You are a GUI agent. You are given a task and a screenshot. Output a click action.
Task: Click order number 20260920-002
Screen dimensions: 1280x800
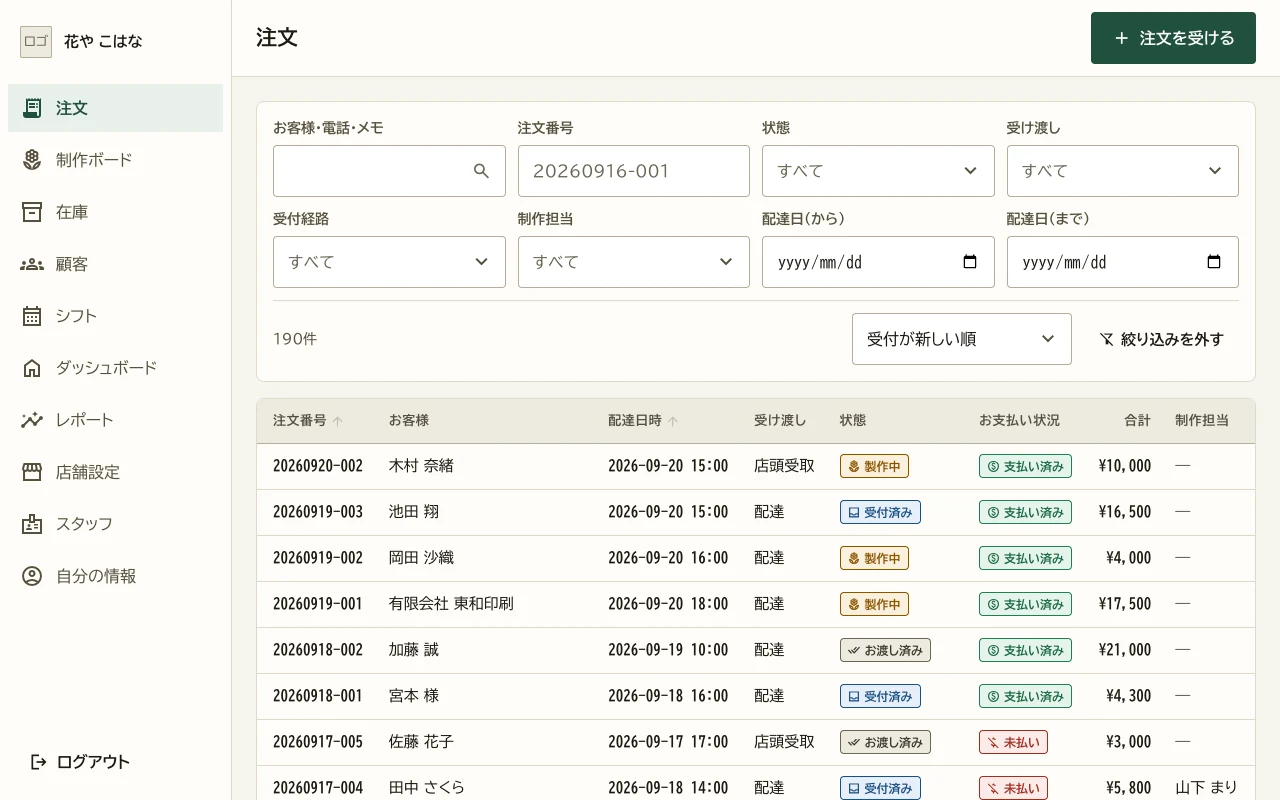pos(318,466)
